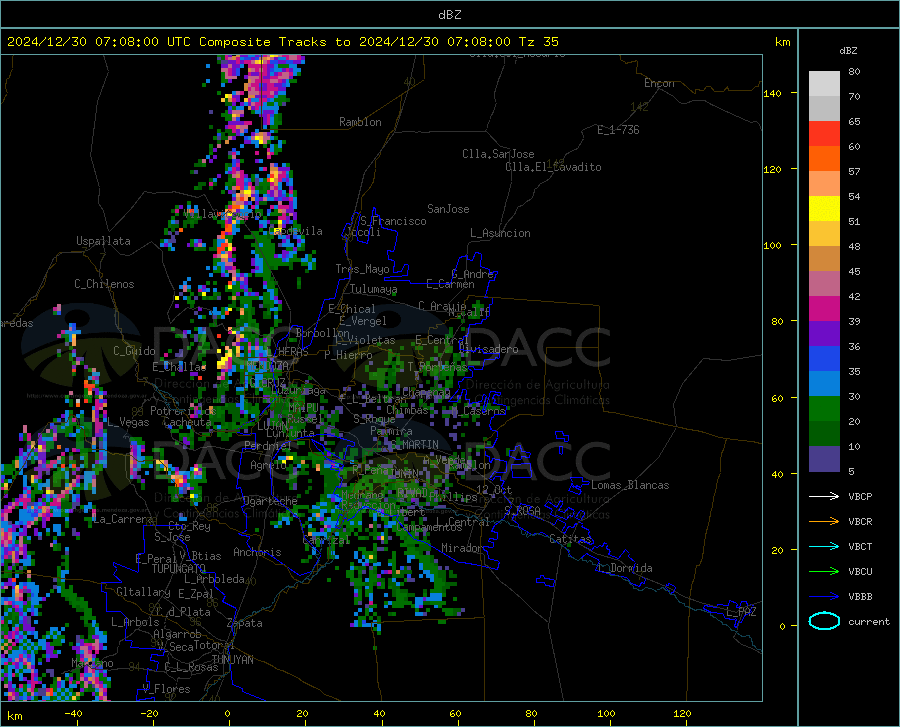Click the Mirador map label
The width and height of the screenshot is (900, 727).
(x=462, y=549)
